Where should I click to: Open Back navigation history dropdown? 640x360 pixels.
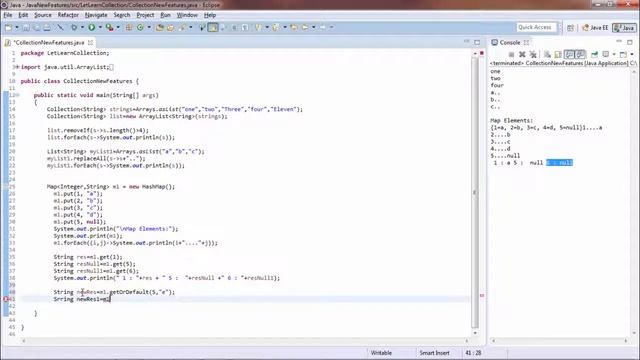pos(313,27)
